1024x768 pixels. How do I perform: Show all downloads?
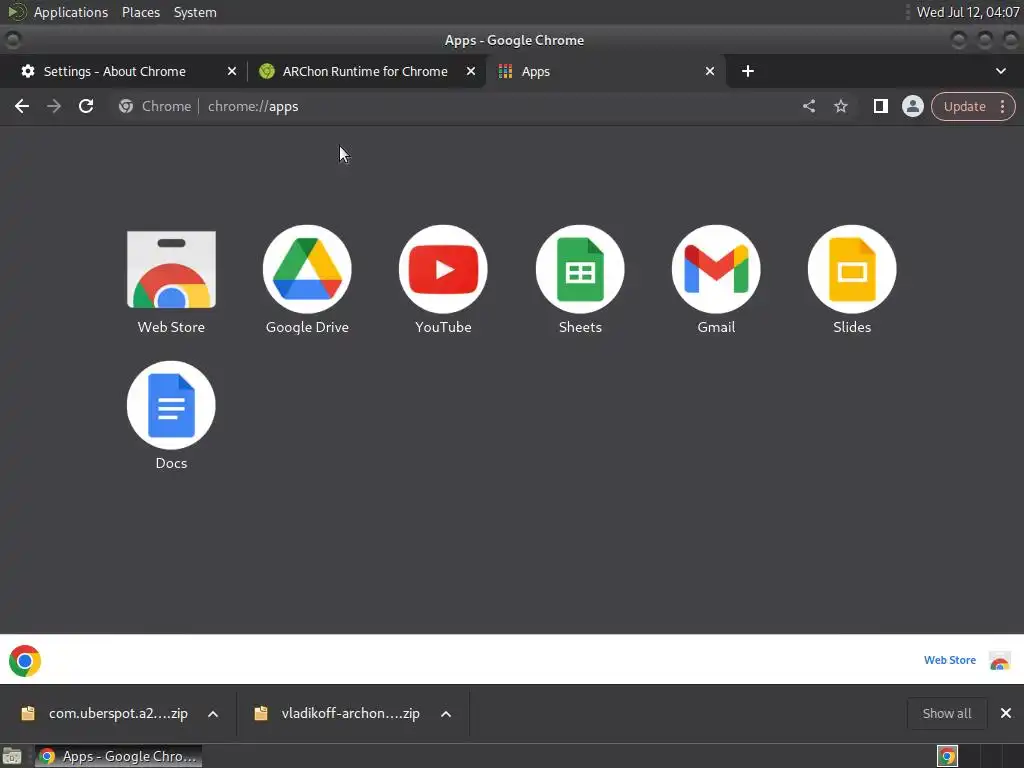click(x=947, y=714)
